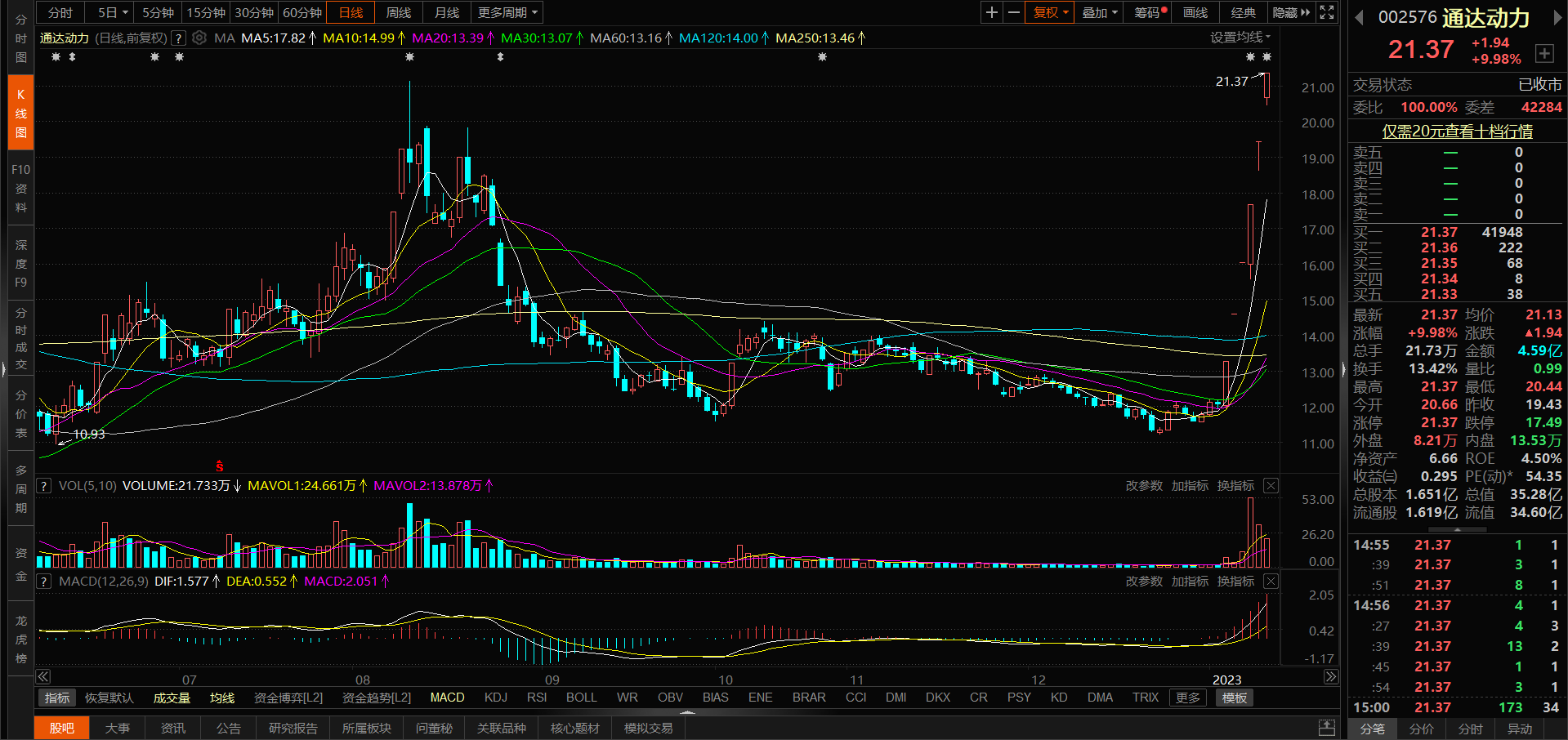The width and height of the screenshot is (1568, 740).
Task: Open the 龙虎榜 sidebar item
Action: coord(20,639)
